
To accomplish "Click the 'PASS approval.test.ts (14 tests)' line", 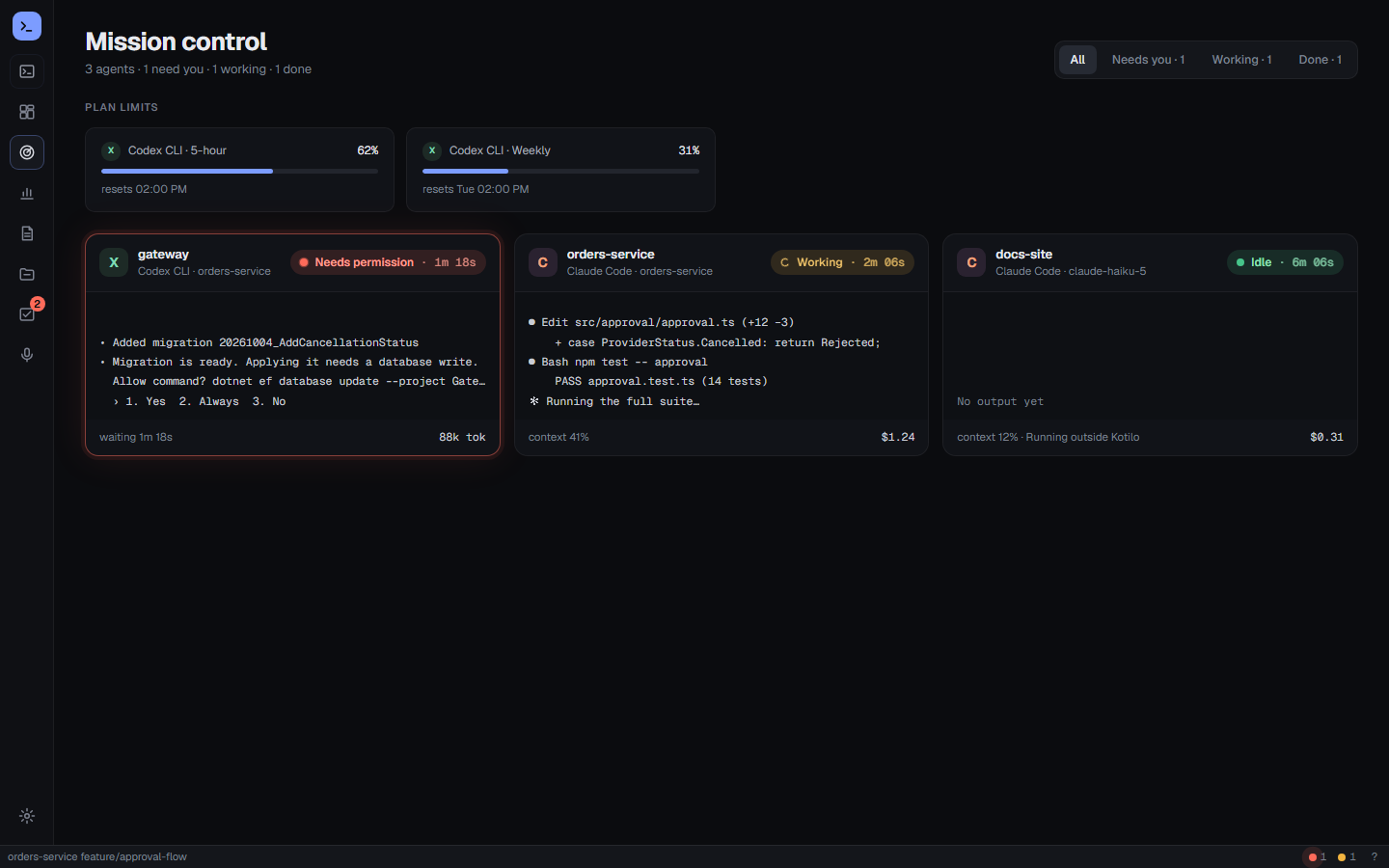I will (x=661, y=381).
